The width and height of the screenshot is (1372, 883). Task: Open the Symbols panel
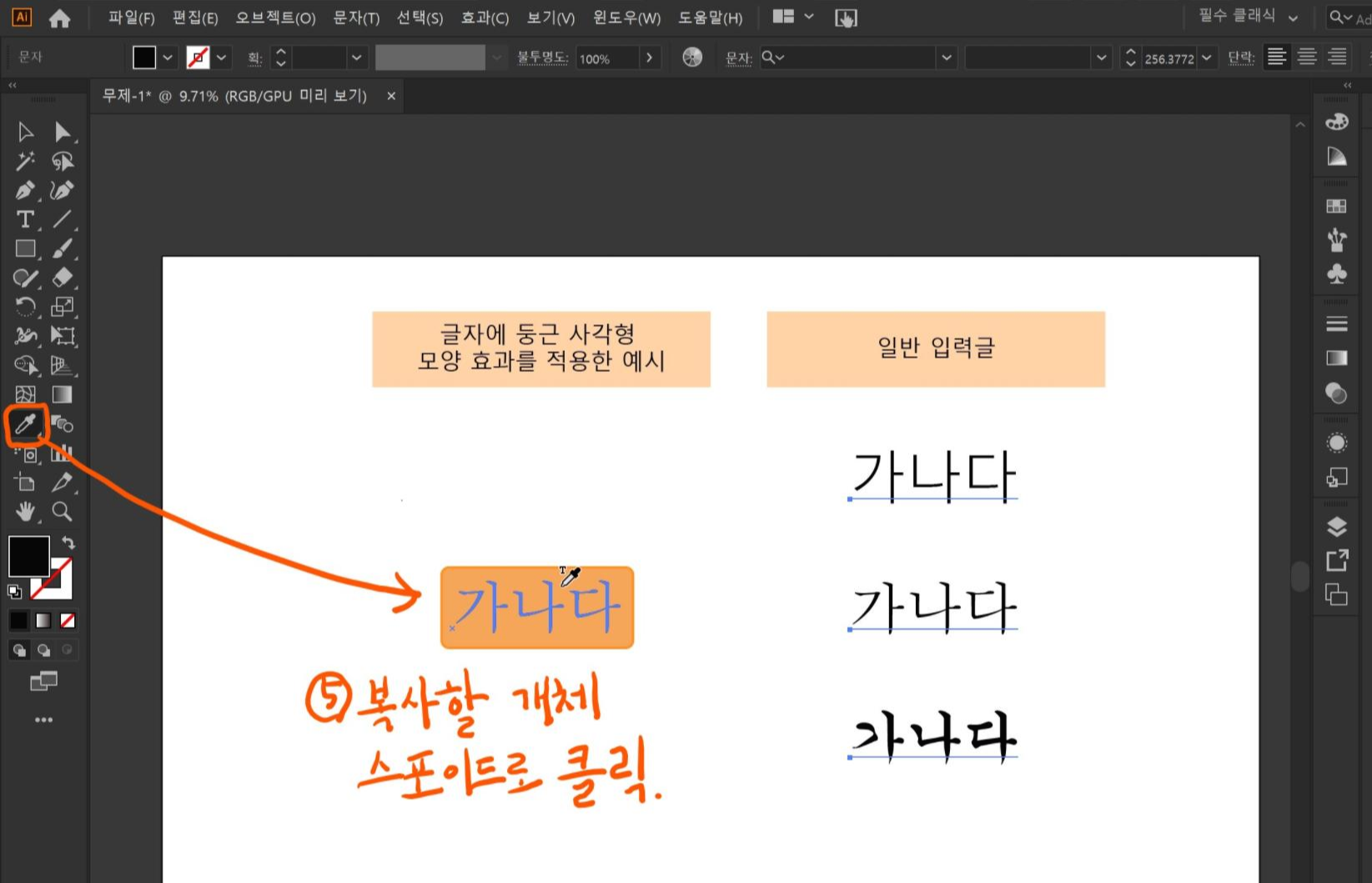pyautogui.click(x=1335, y=273)
